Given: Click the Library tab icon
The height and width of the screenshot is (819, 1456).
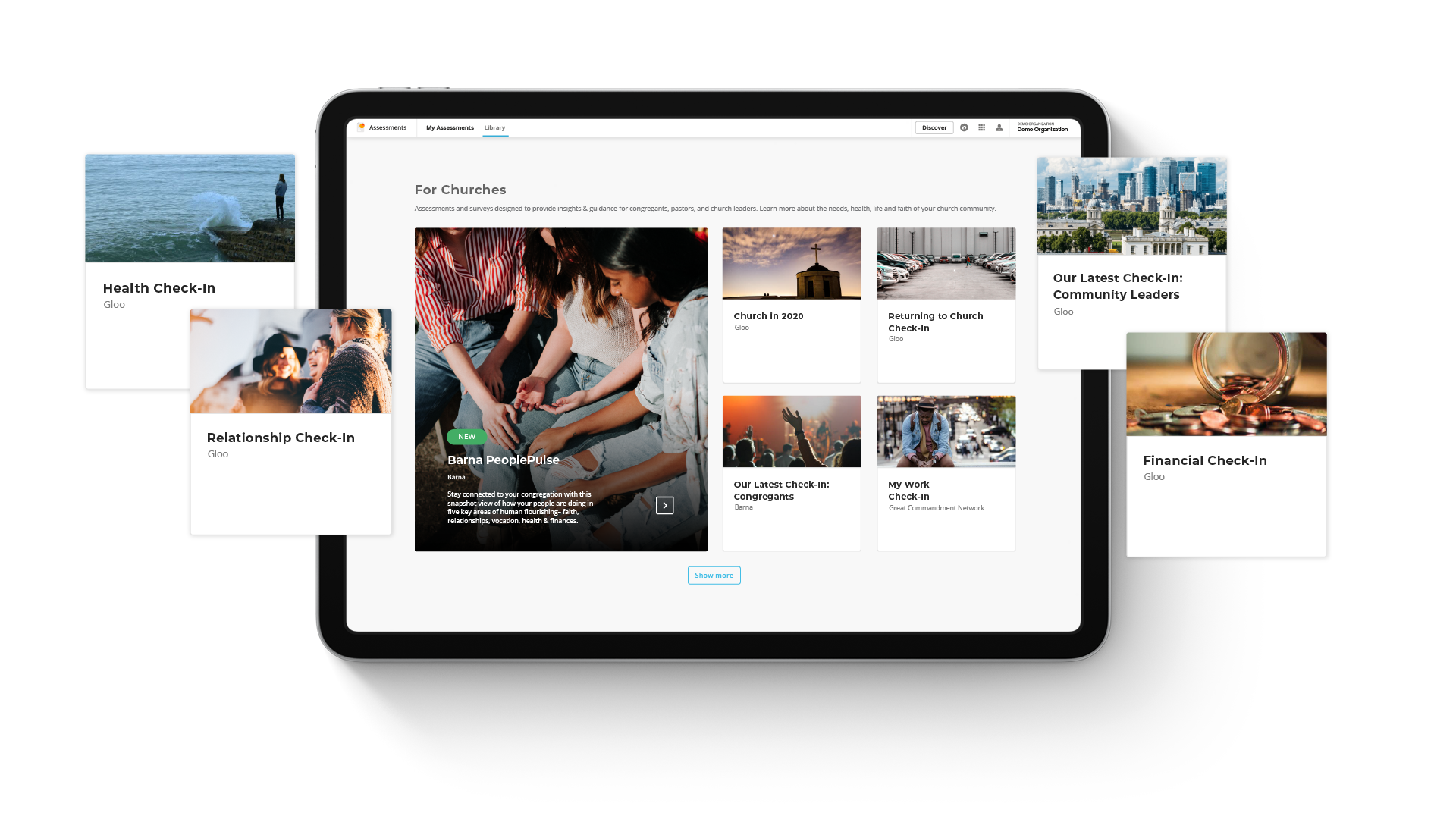Looking at the screenshot, I should click(494, 127).
